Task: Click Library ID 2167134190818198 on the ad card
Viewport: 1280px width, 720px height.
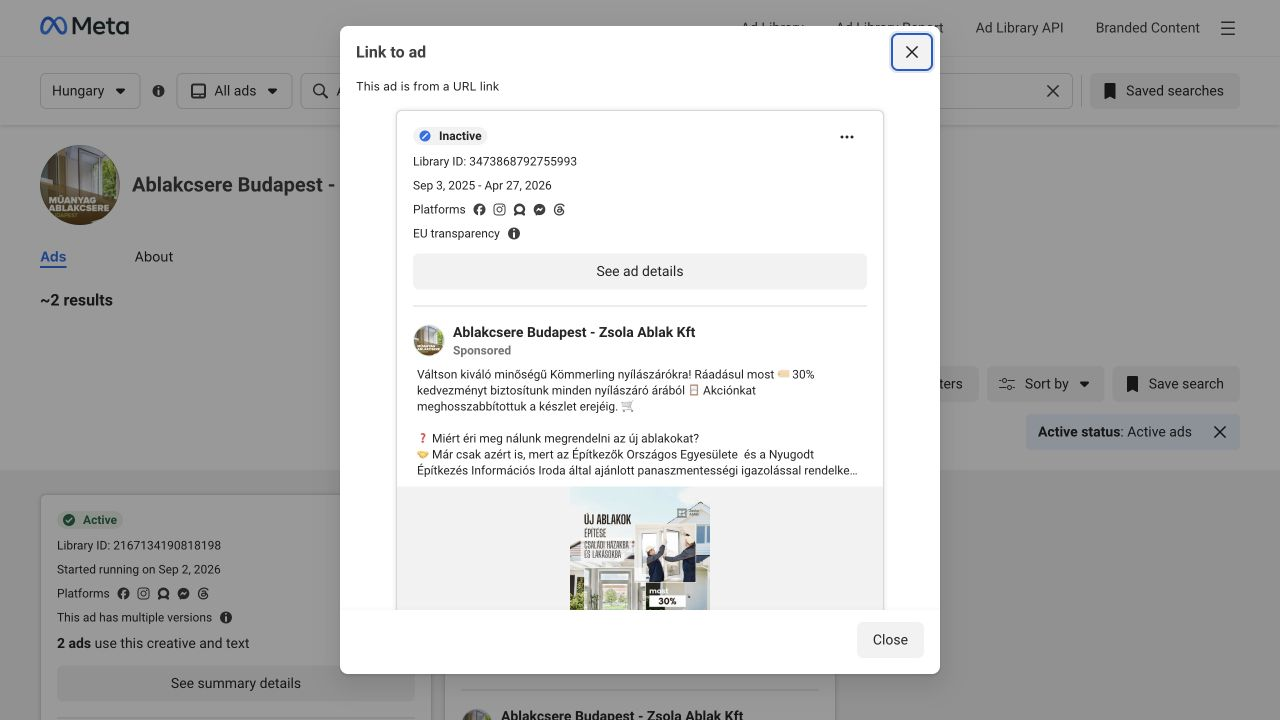Action: click(x=139, y=545)
